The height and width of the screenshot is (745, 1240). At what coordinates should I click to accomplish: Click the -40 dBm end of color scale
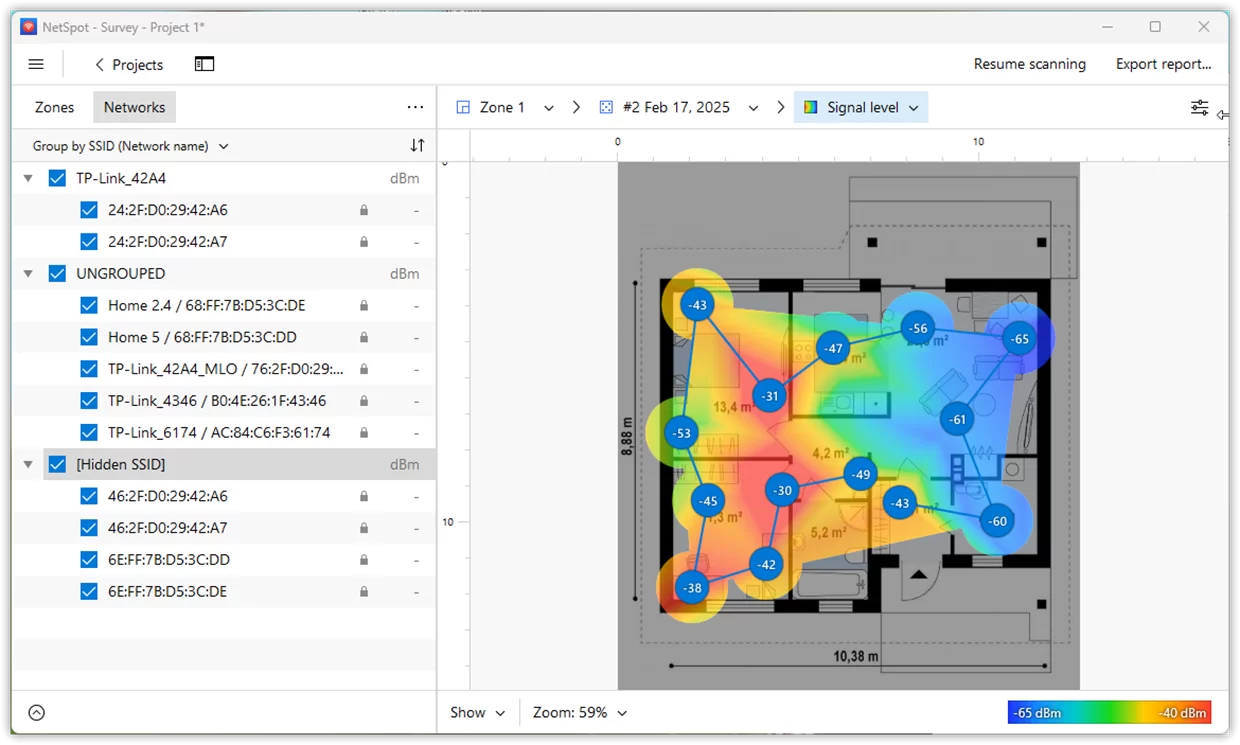click(1182, 713)
